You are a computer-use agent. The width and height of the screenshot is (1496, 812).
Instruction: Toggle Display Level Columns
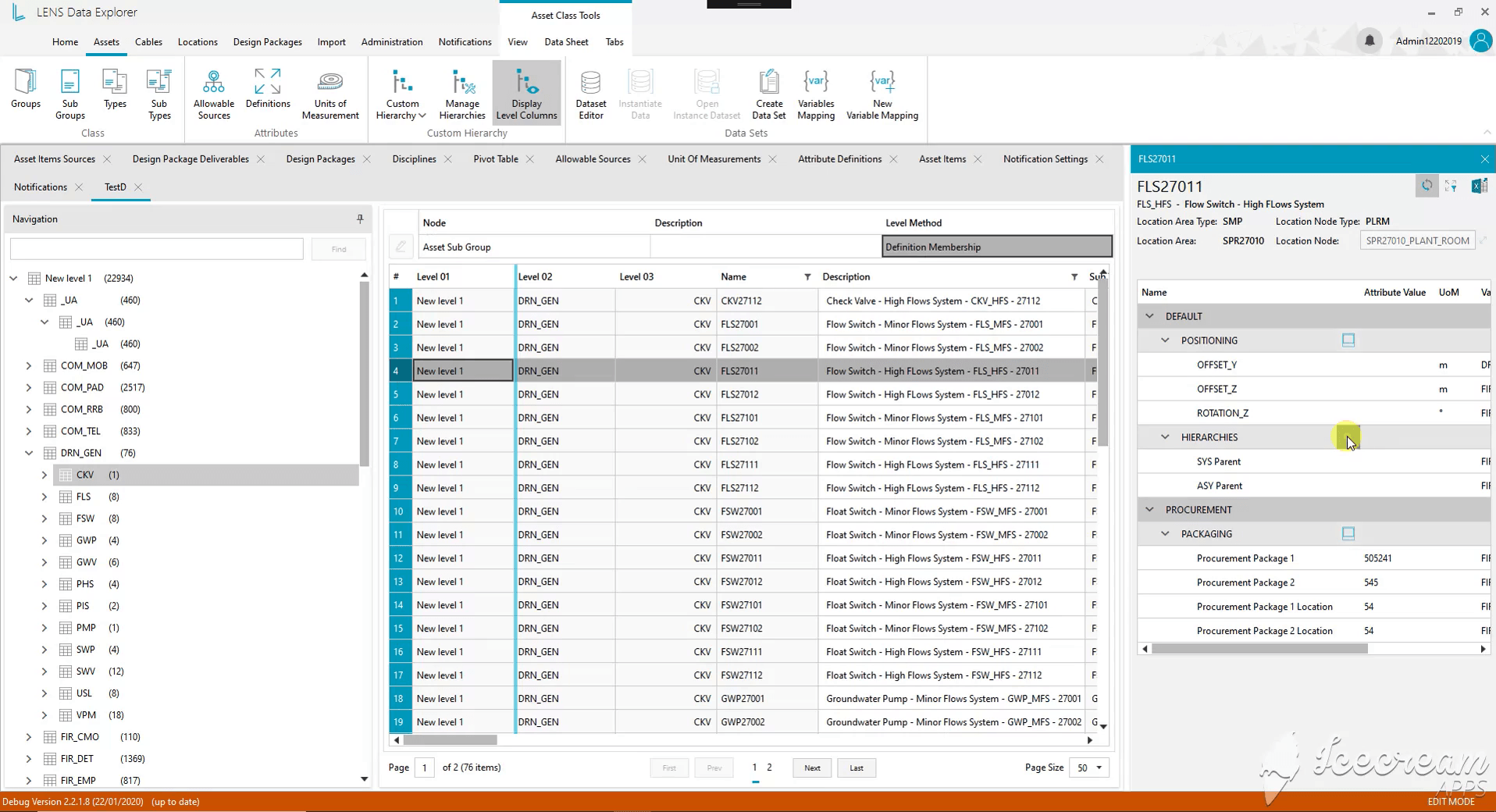pyautogui.click(x=526, y=94)
